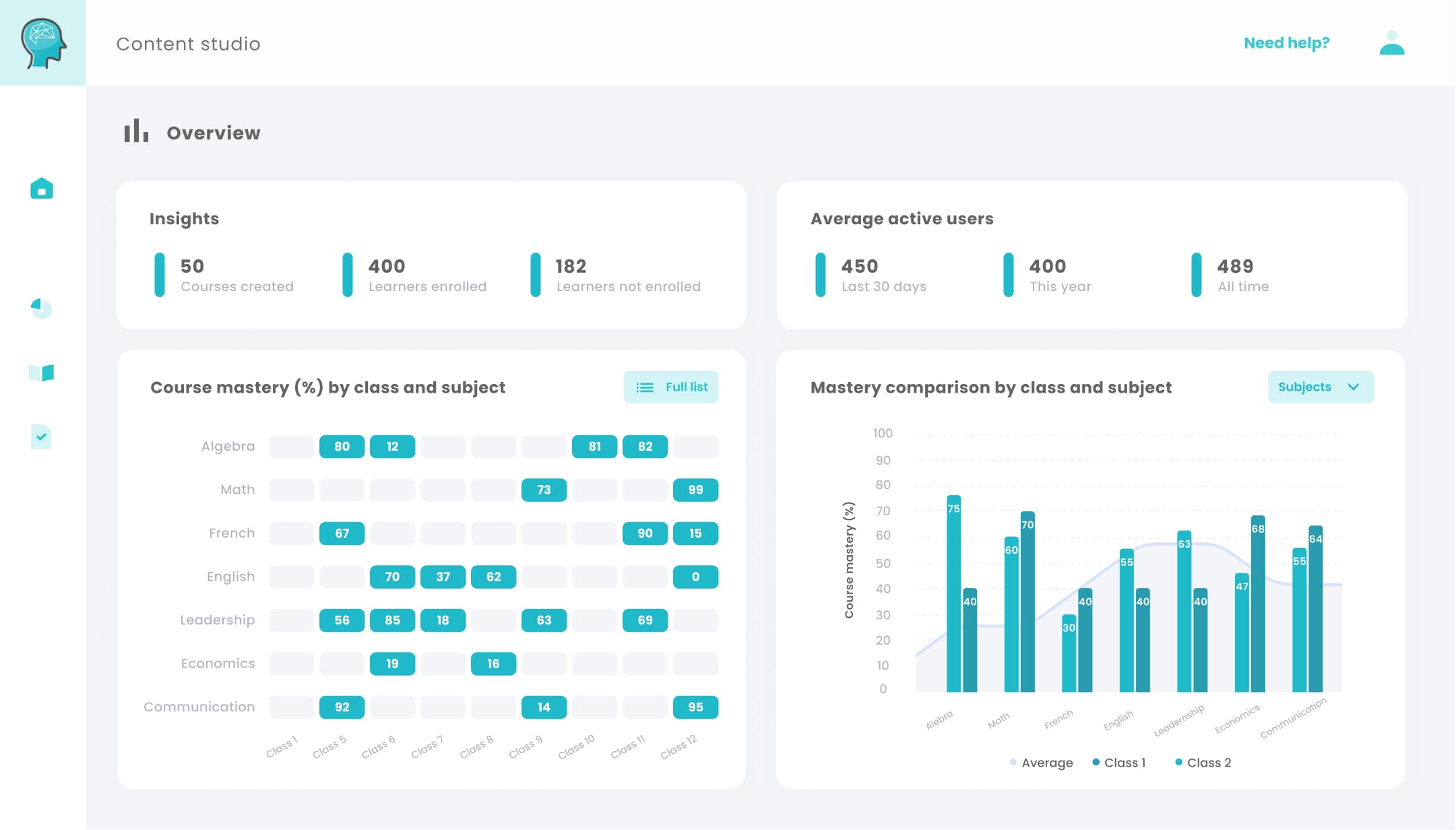Select the checkmark document icon in sidebar
1456x830 pixels.
click(x=42, y=437)
